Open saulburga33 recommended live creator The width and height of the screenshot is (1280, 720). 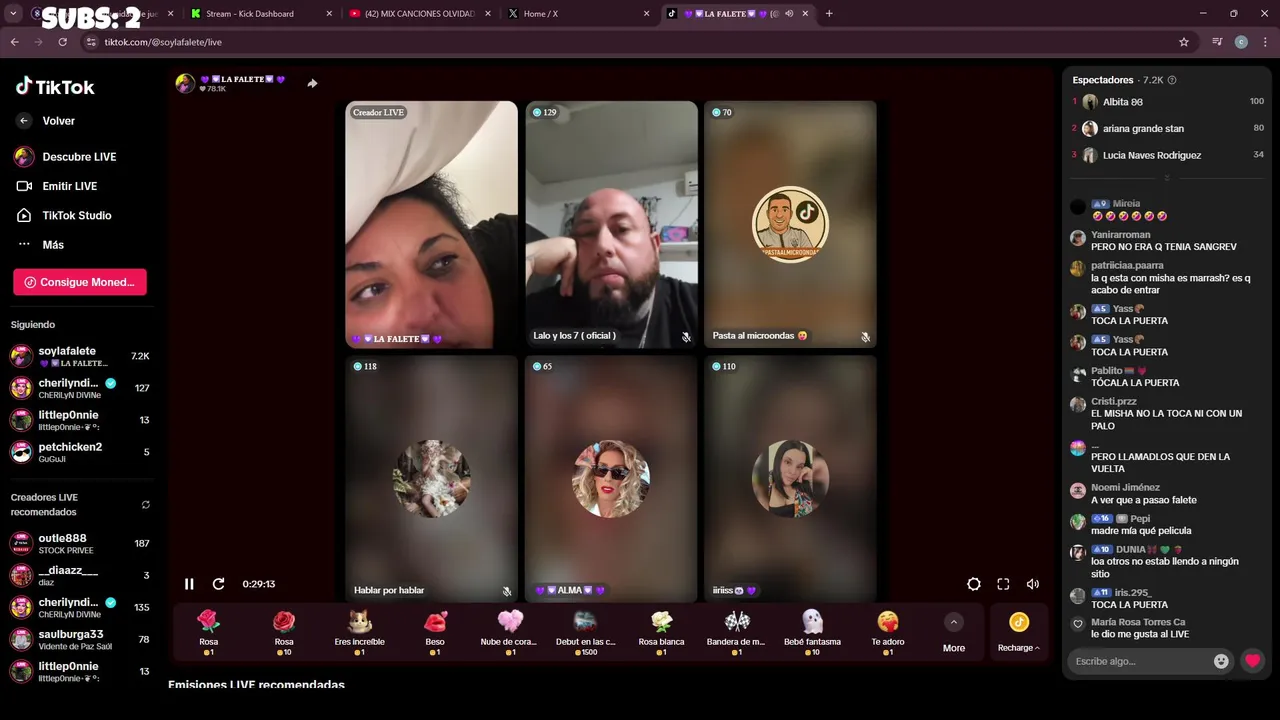point(80,640)
